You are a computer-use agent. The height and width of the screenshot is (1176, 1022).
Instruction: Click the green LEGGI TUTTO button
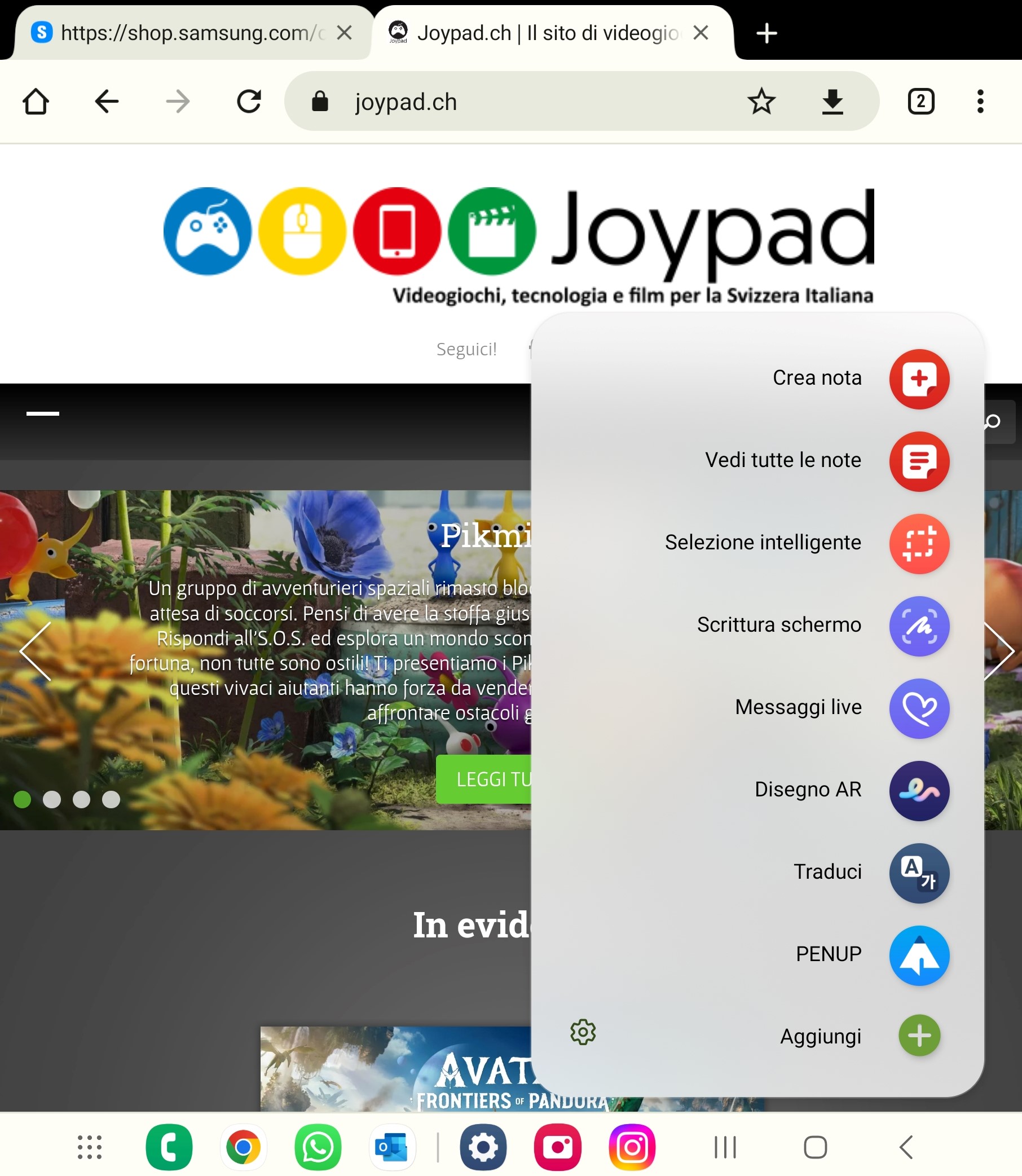pos(483,779)
